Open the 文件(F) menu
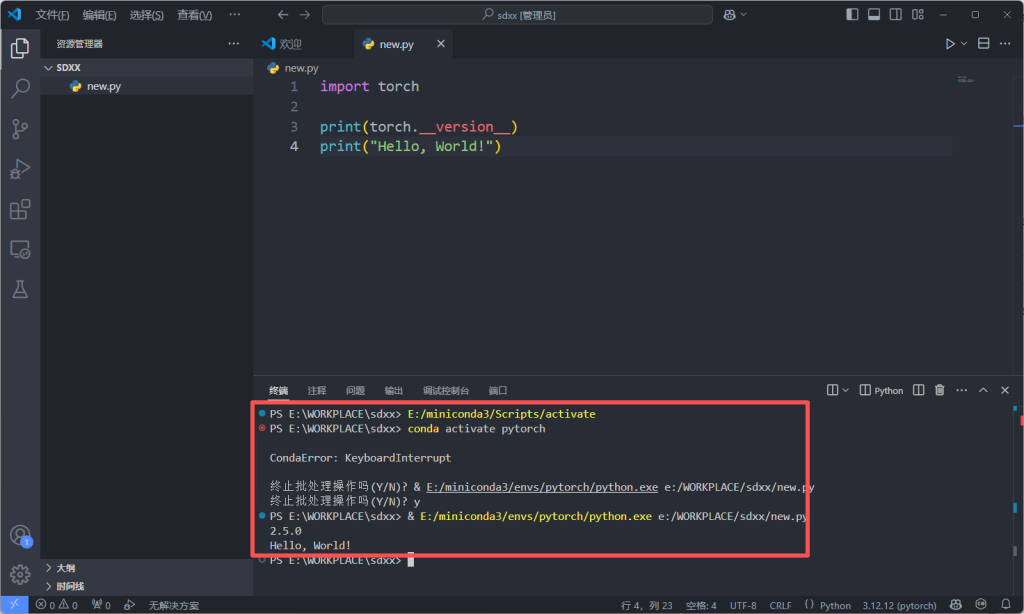Image resolution: width=1024 pixels, height=614 pixels. coord(52,15)
